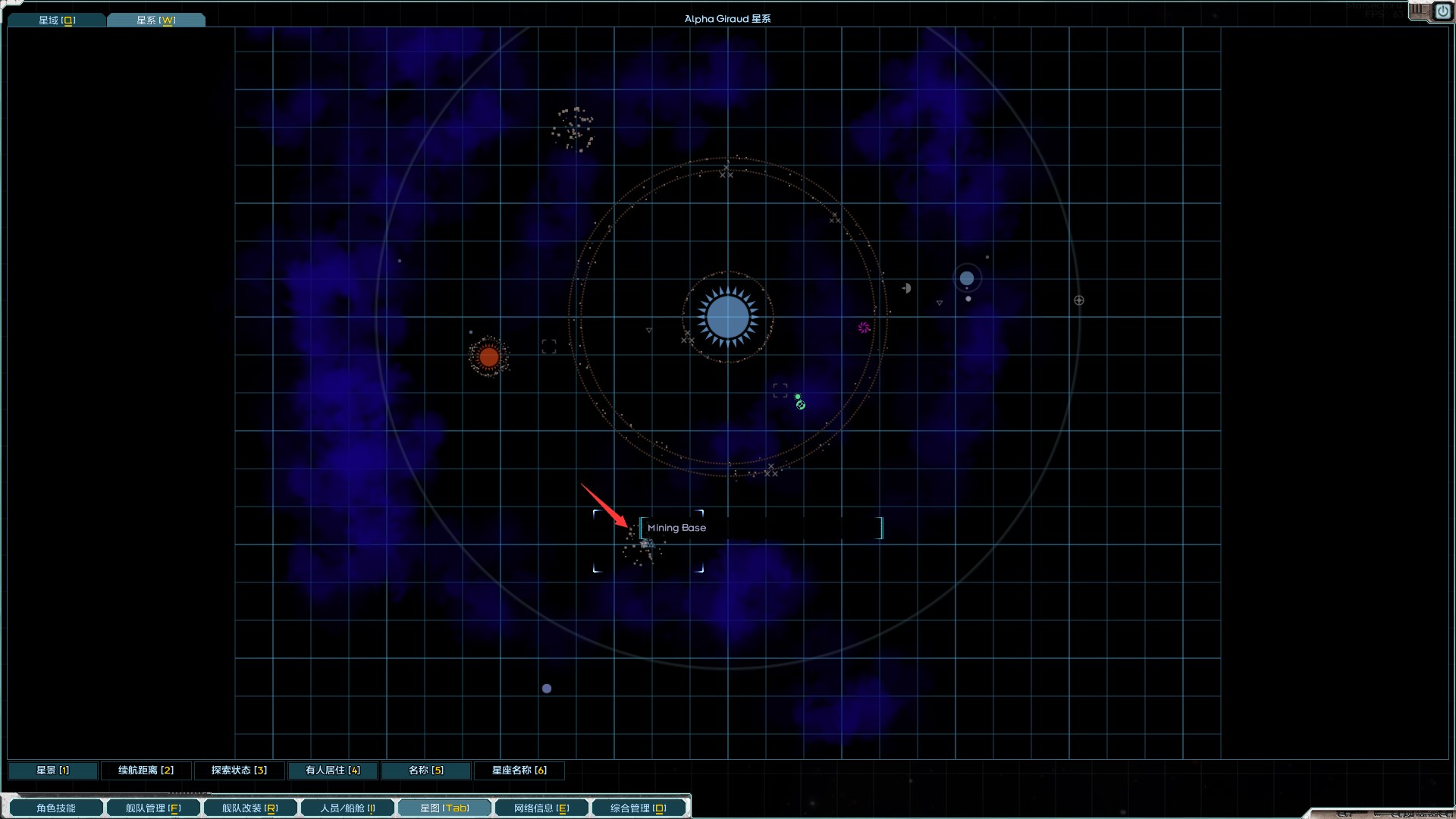Select the ringed blue planet
This screenshot has width=1456, height=819.
(967, 278)
